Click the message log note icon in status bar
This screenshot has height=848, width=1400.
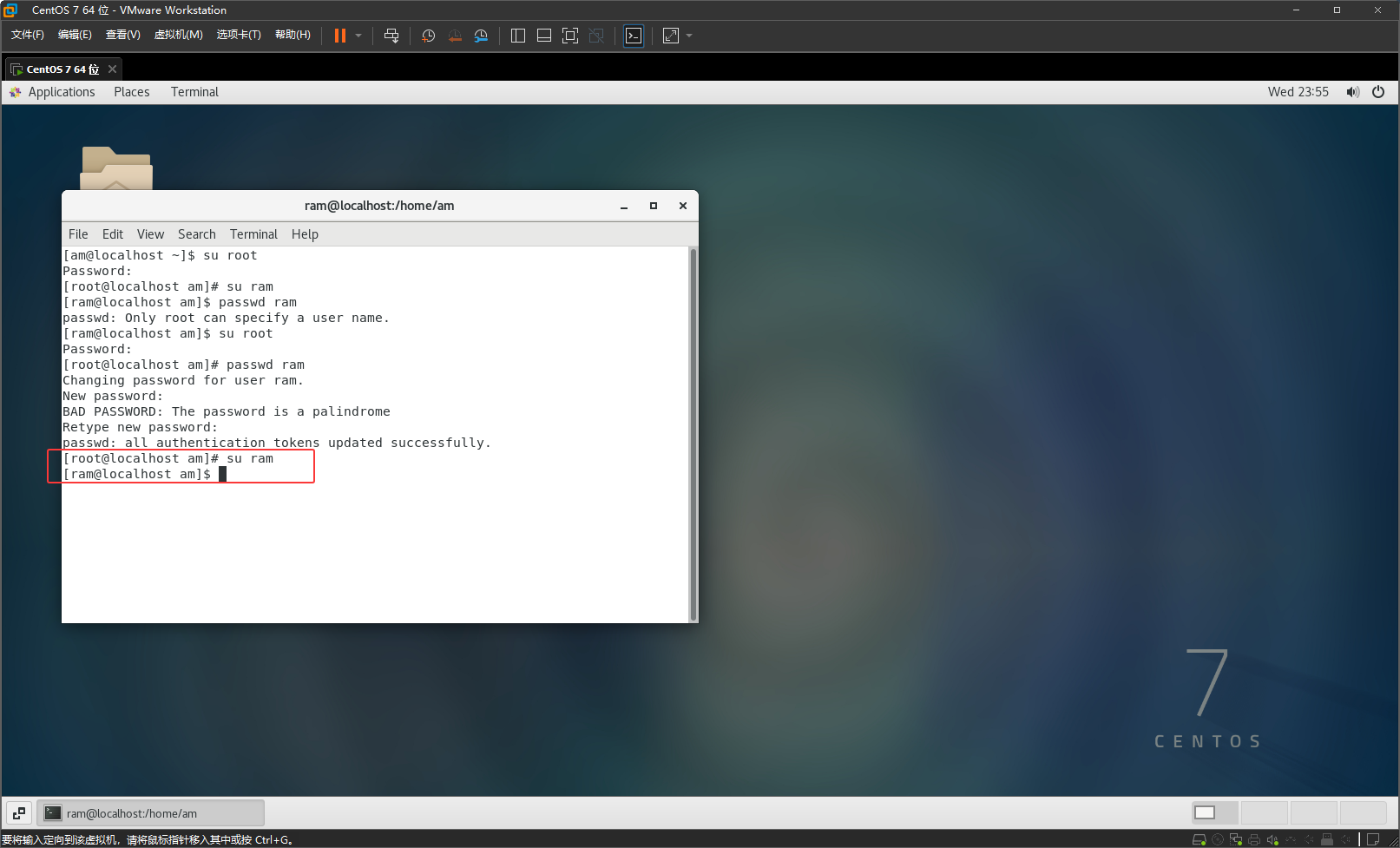[1373, 839]
